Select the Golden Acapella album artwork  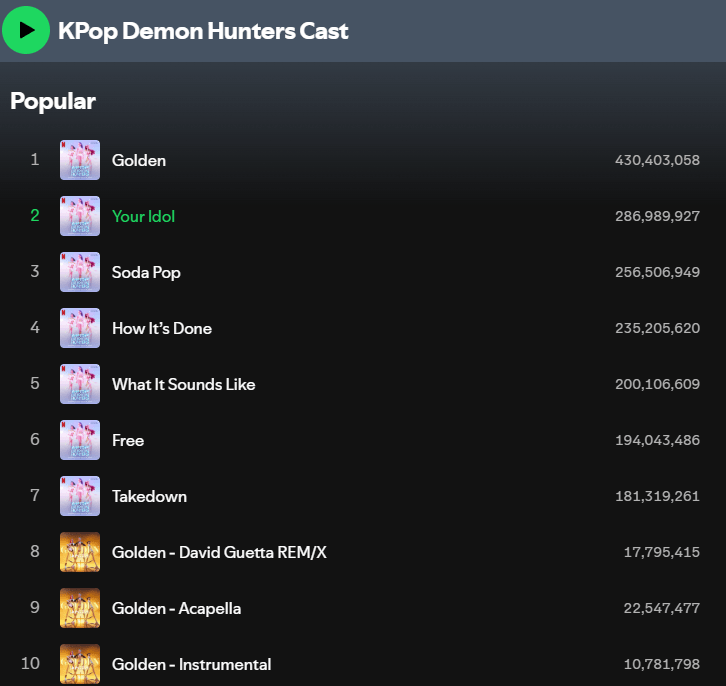(x=80, y=608)
